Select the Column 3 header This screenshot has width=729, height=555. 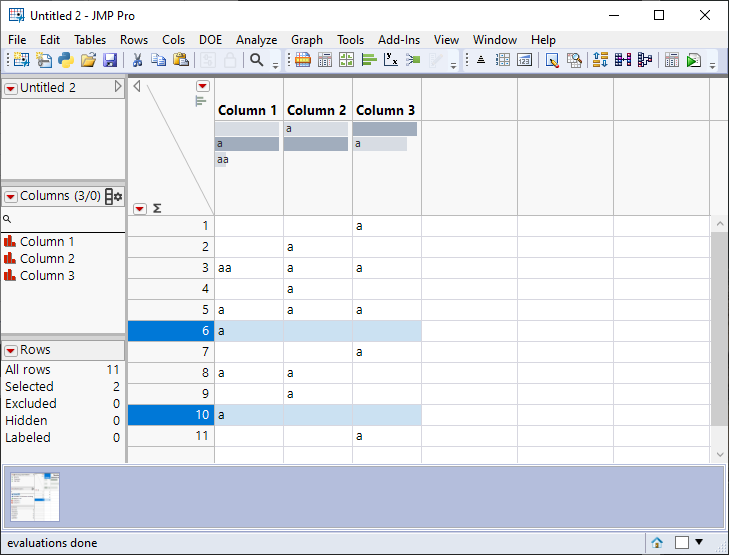[385, 110]
